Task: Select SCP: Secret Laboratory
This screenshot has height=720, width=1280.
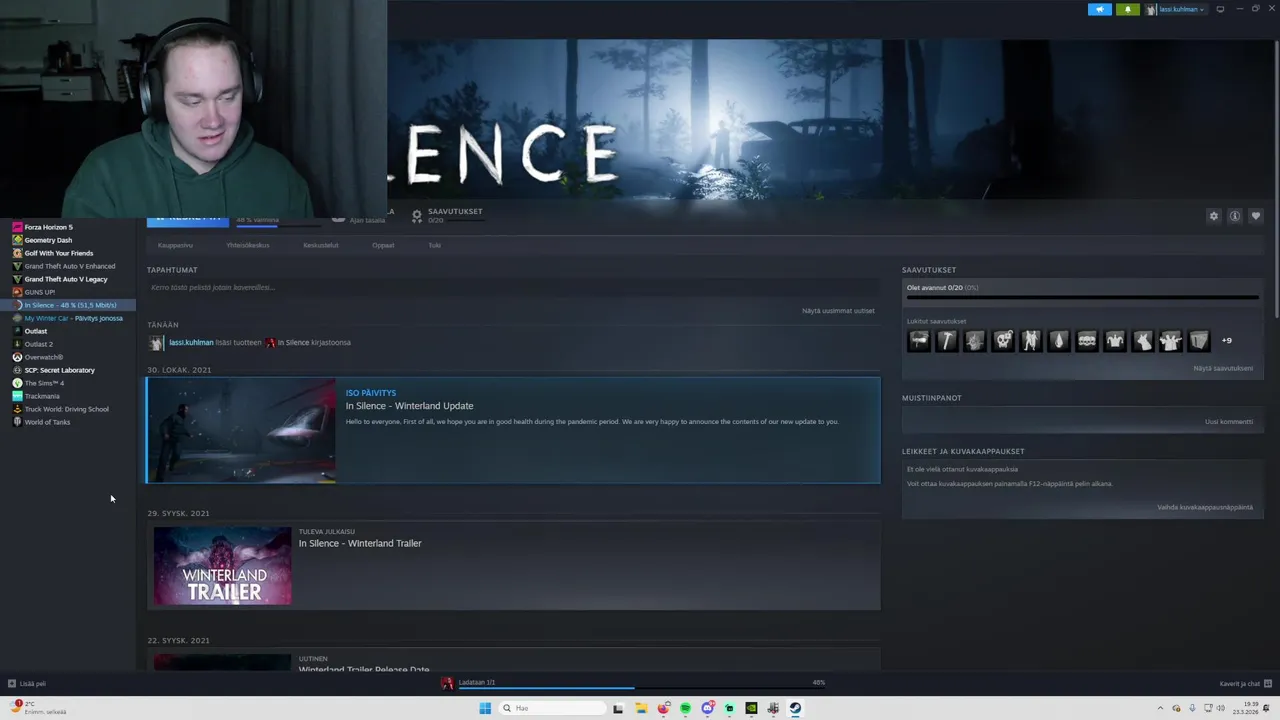Action: tap(59, 370)
